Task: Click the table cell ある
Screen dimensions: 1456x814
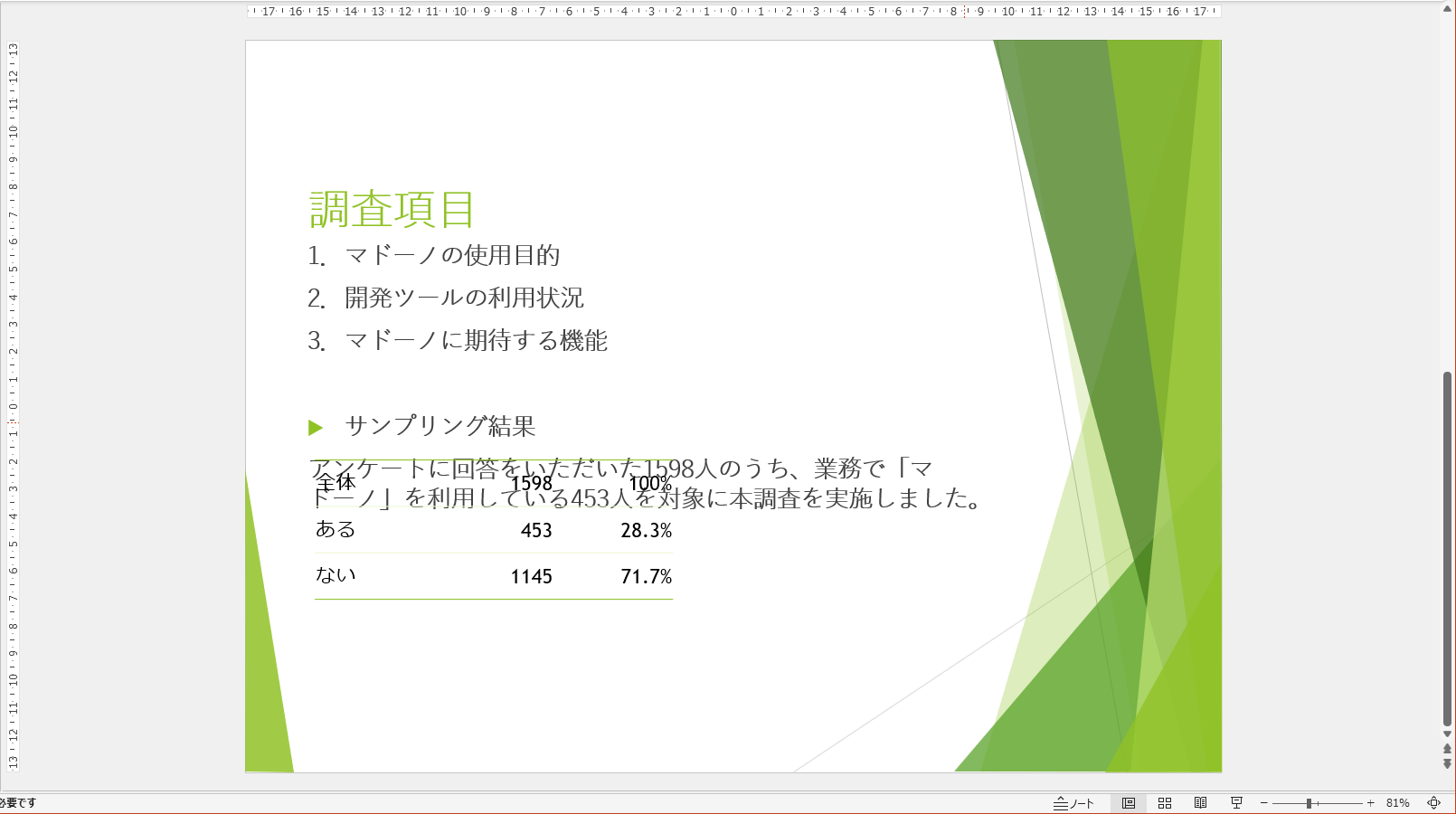Action: 336,530
